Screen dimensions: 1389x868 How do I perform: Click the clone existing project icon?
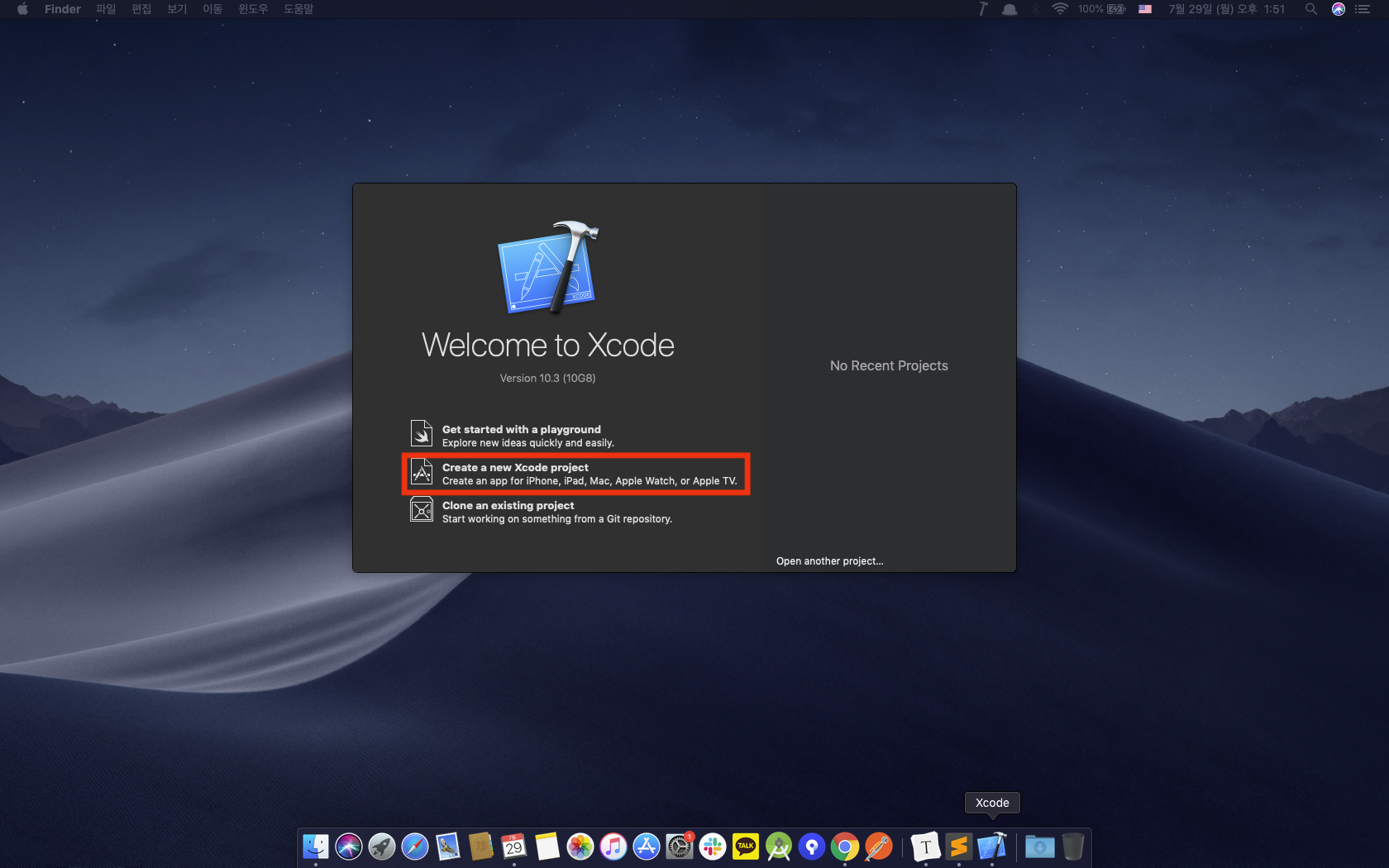pyautogui.click(x=422, y=510)
